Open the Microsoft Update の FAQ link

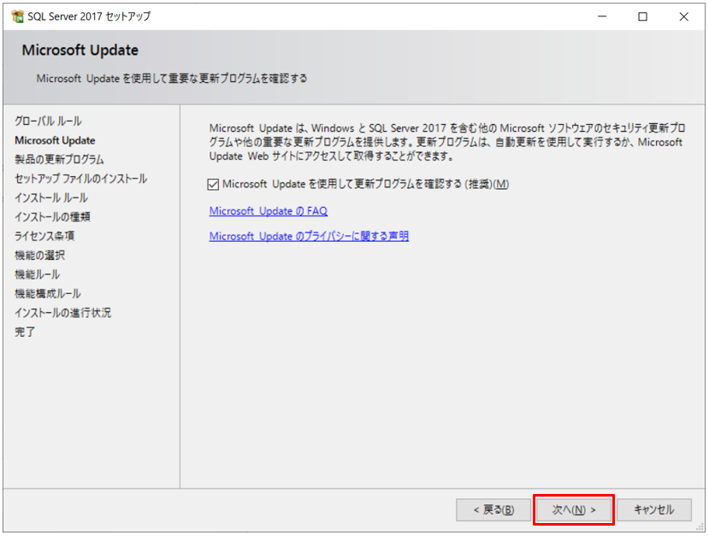[268, 211]
